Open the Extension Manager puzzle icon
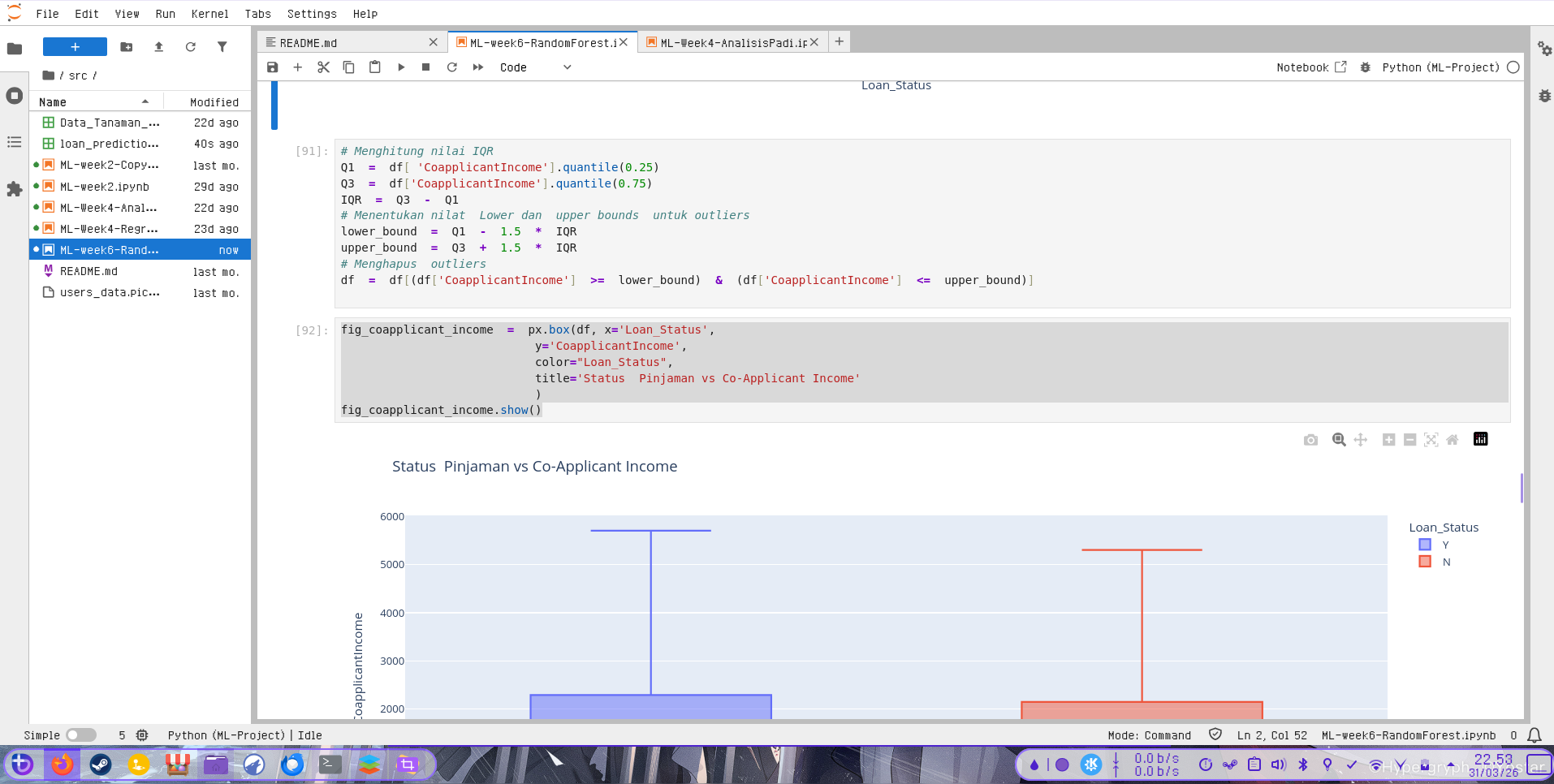1554x784 pixels. click(14, 189)
